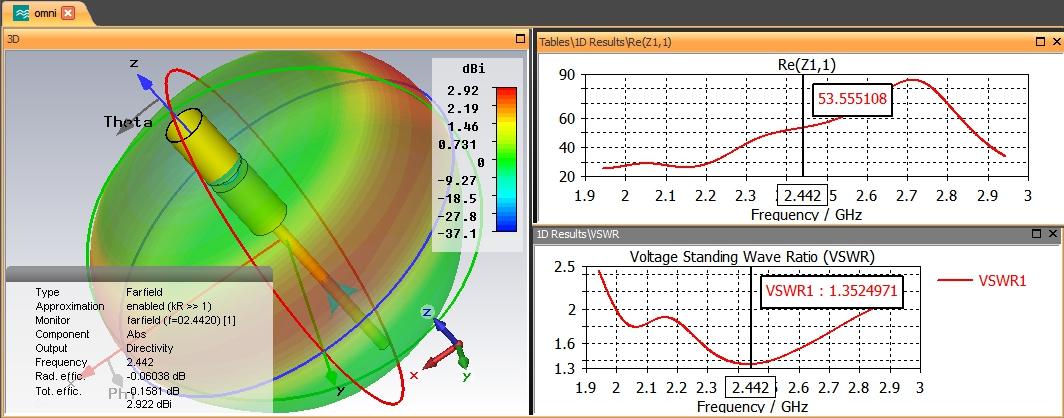Click the Re(Z1,1) plot title
This screenshot has width=1064, height=418.
pyautogui.click(x=806, y=65)
